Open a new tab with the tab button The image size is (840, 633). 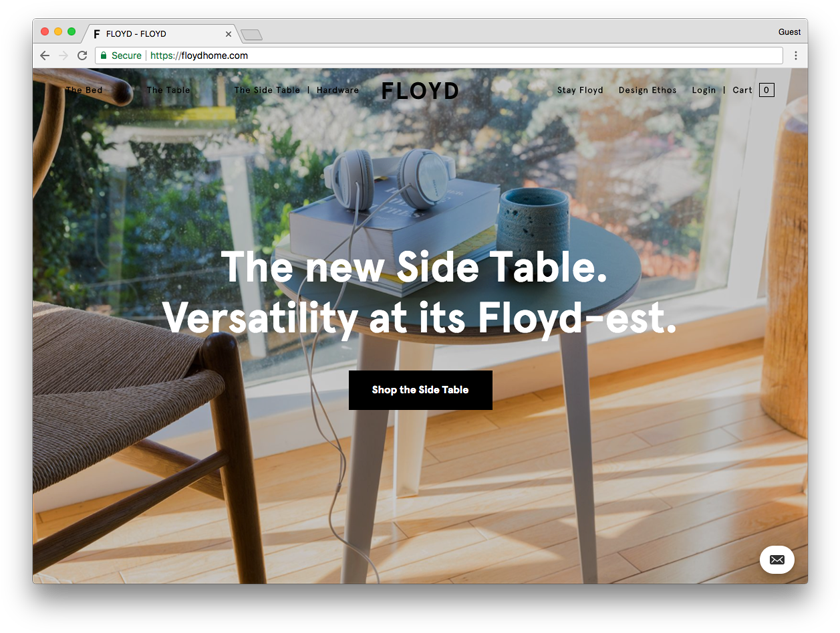coord(251,35)
